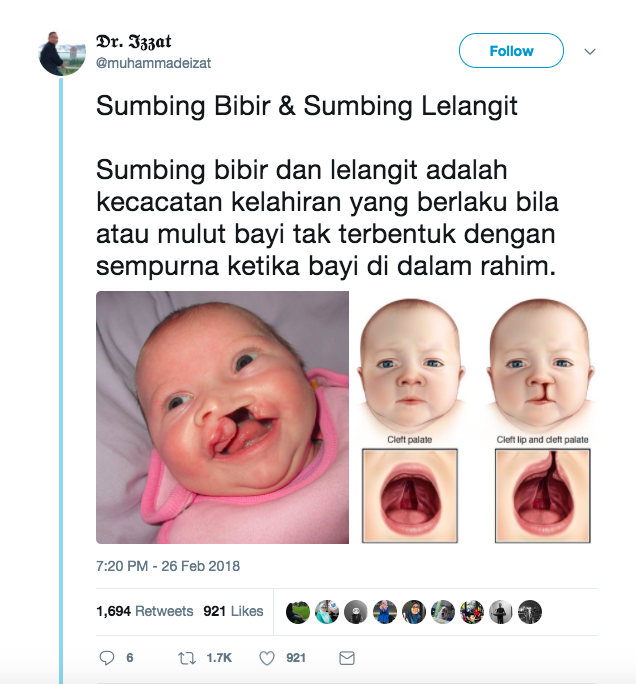
Task: Open the tweet timestamp 26 Feb 2018
Action: (x=168, y=566)
